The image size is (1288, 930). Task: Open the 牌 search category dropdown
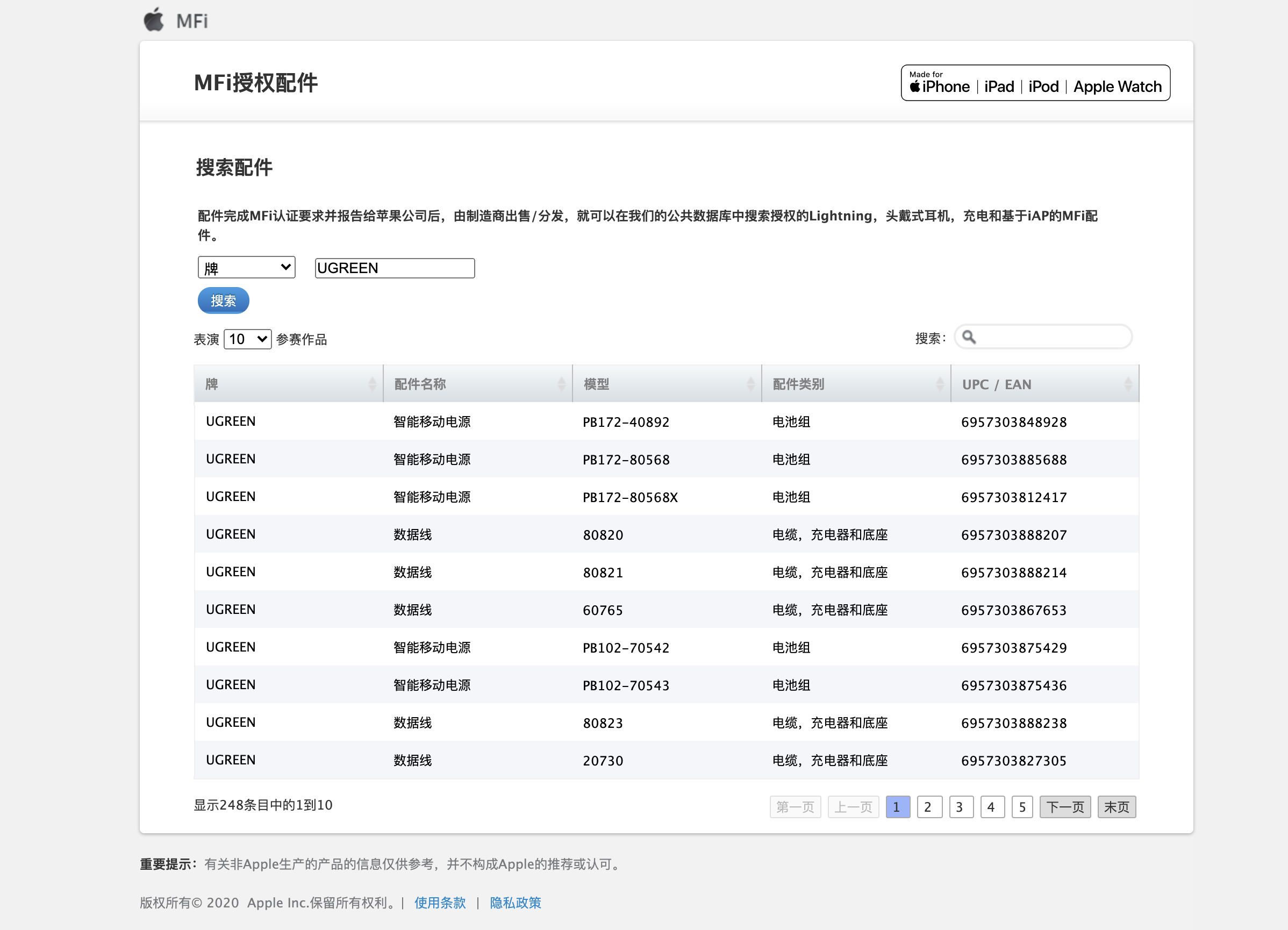coord(246,267)
